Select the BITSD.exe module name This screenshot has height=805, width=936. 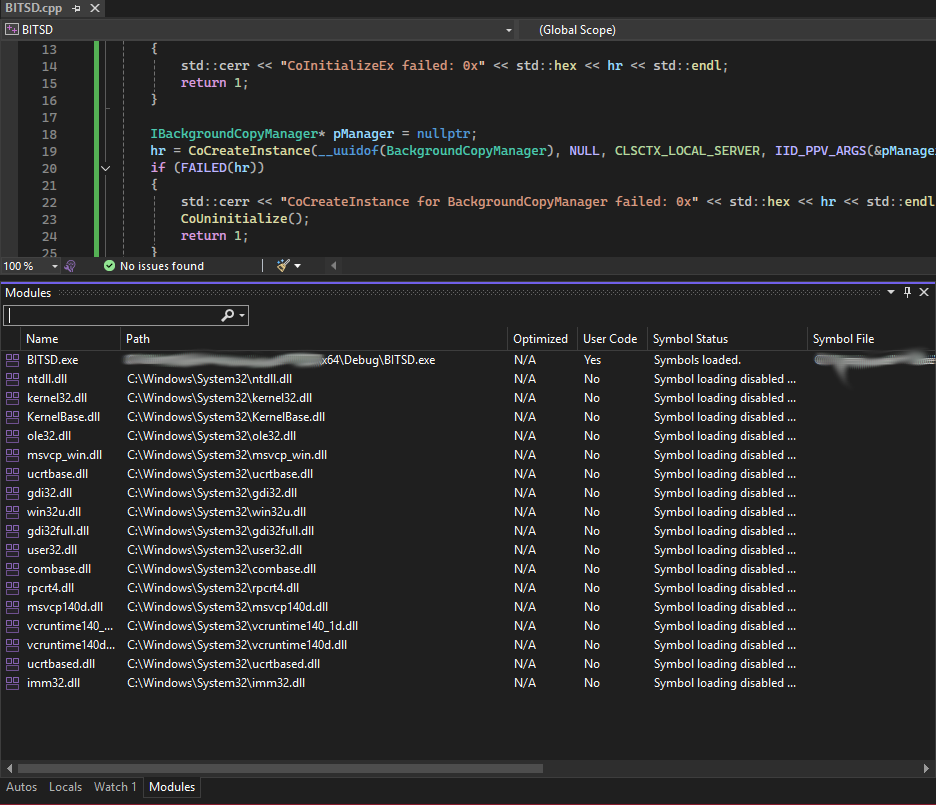pyautogui.click(x=53, y=360)
